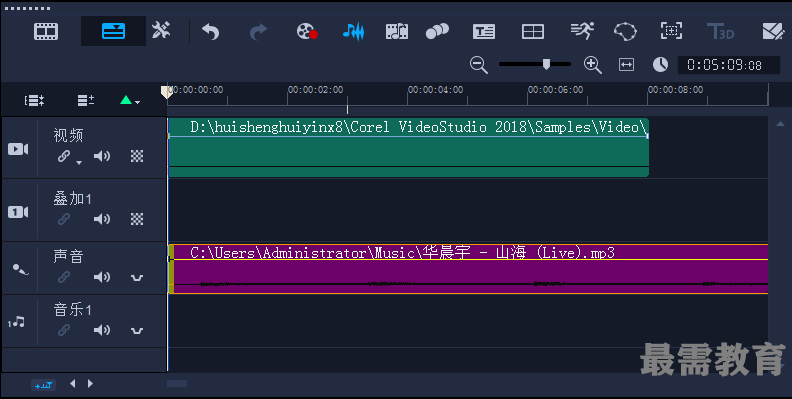792x399 pixels.
Task: Zoom in the timeline
Action: pos(592,65)
